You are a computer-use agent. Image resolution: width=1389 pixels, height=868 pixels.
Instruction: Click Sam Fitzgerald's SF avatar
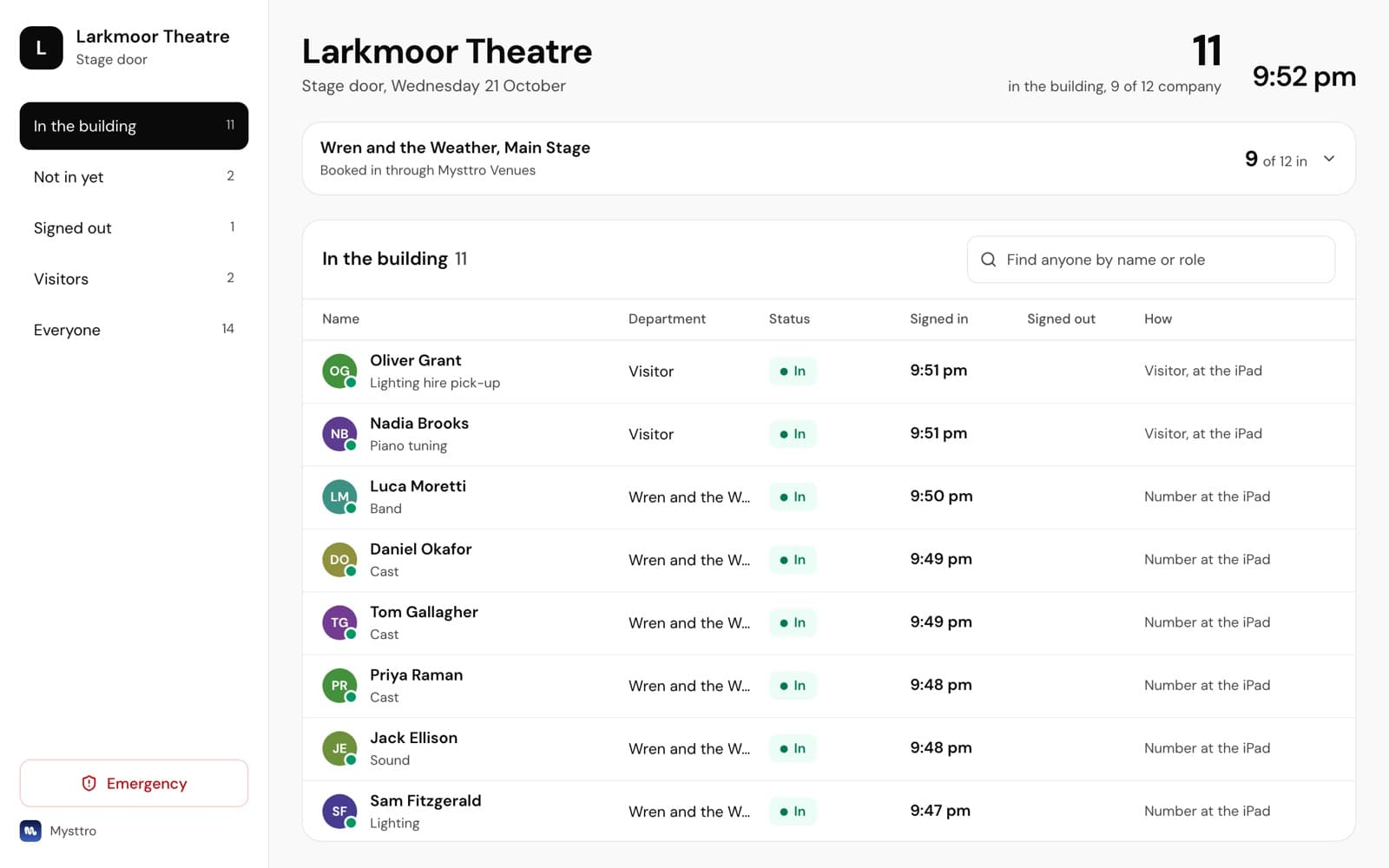tap(339, 812)
